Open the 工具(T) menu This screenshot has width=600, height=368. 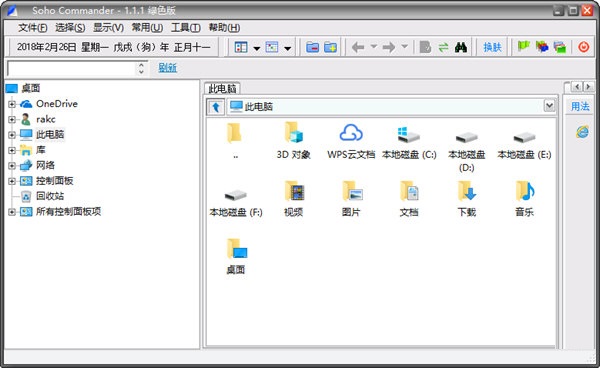[186, 28]
